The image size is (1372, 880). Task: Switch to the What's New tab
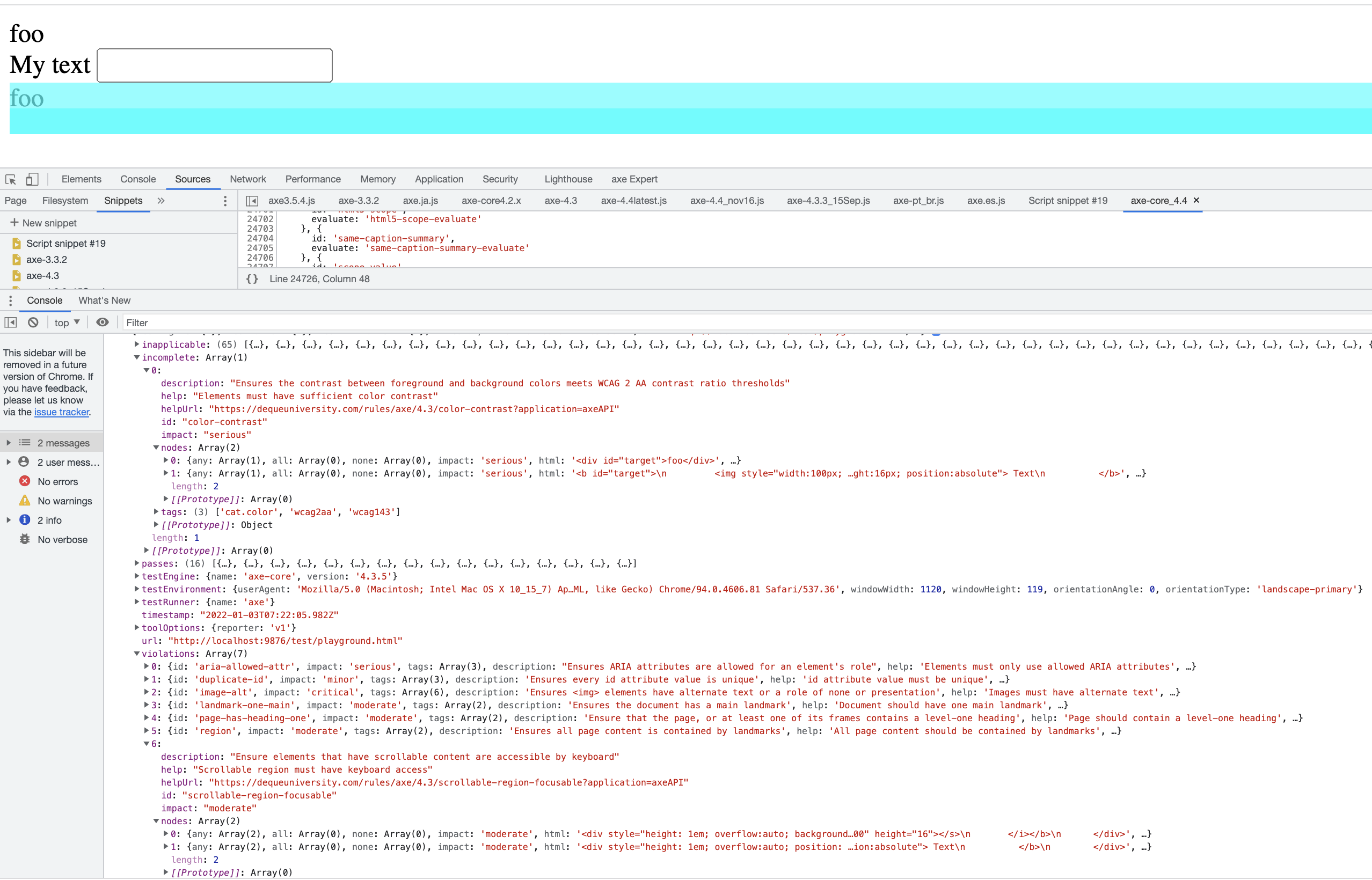click(x=104, y=300)
